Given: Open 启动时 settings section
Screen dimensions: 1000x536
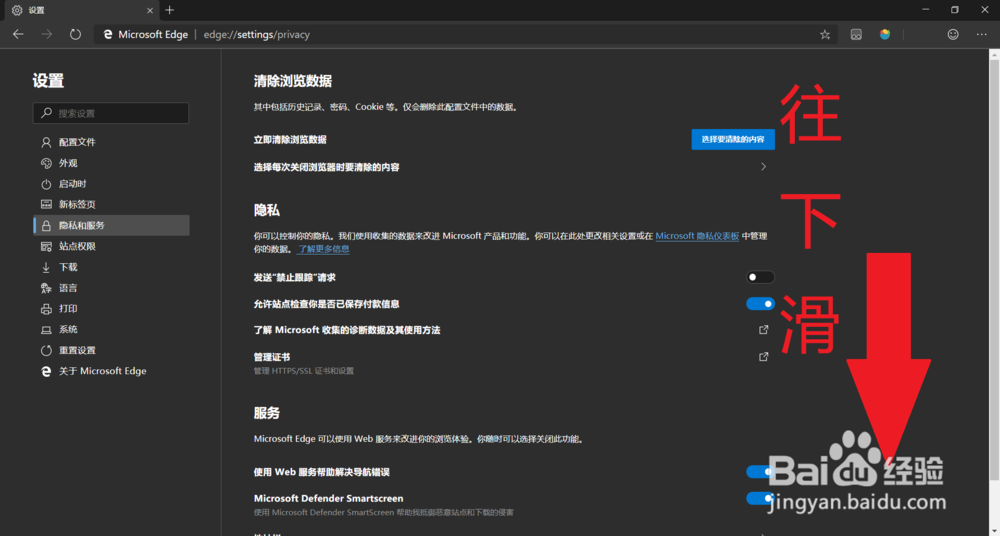Looking at the screenshot, I should (x=111, y=184).
